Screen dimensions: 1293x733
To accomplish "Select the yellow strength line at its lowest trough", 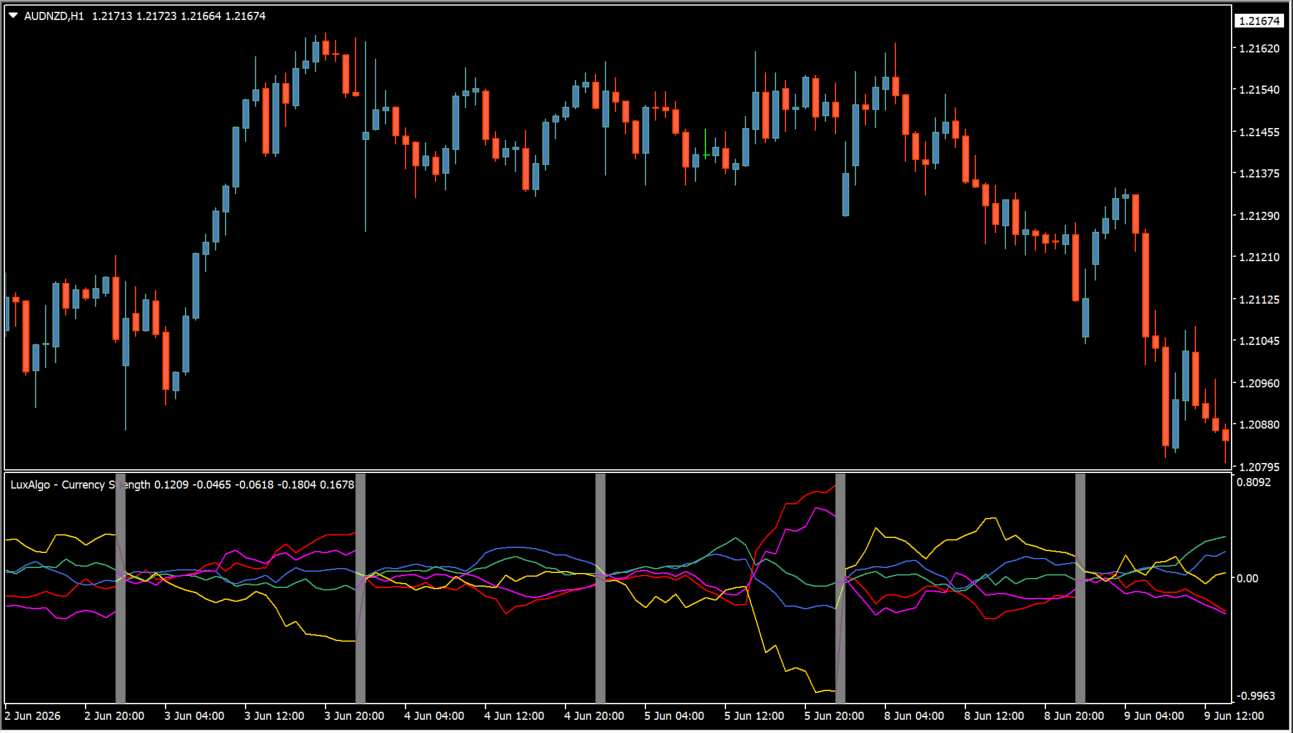I will 818,691.
